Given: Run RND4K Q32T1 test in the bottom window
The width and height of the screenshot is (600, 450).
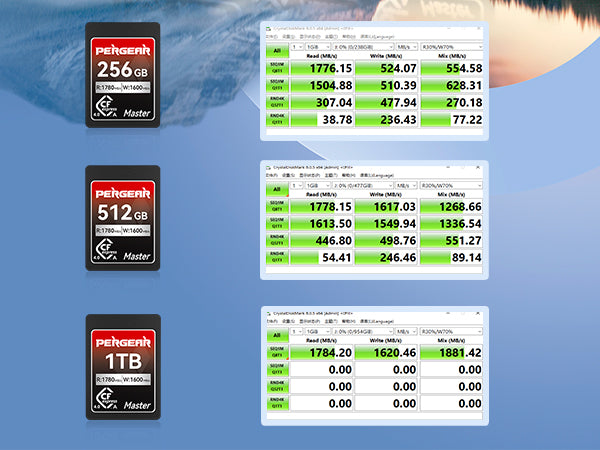Looking at the screenshot, I should [x=275, y=384].
